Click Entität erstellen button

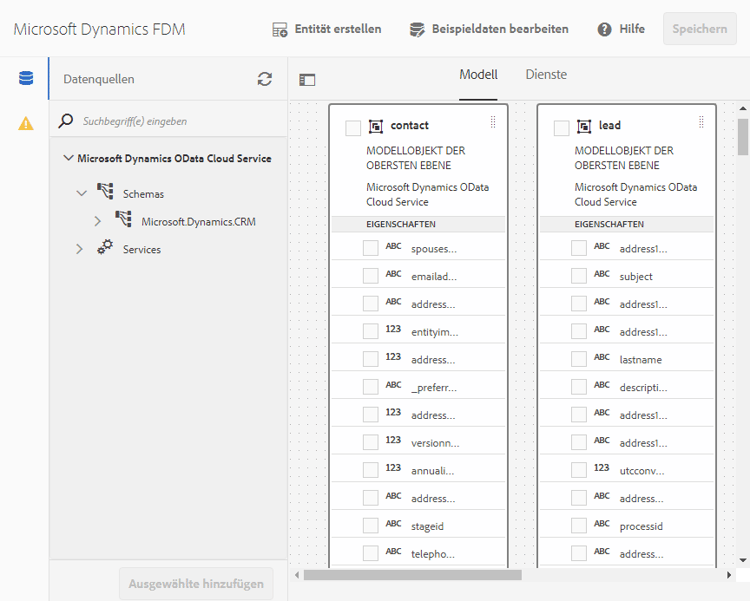coord(327,29)
